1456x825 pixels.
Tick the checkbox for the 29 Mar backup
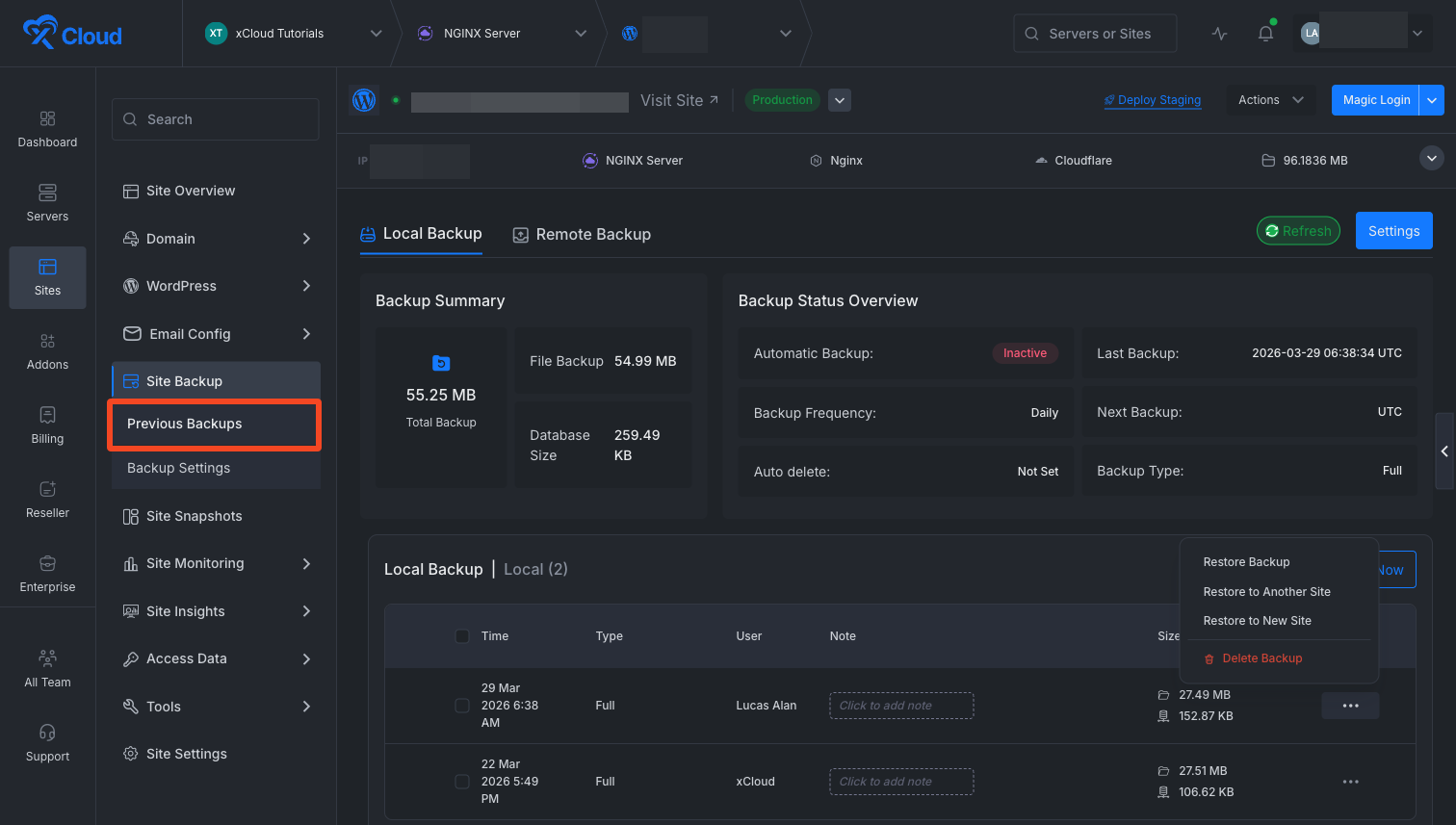tap(462, 705)
